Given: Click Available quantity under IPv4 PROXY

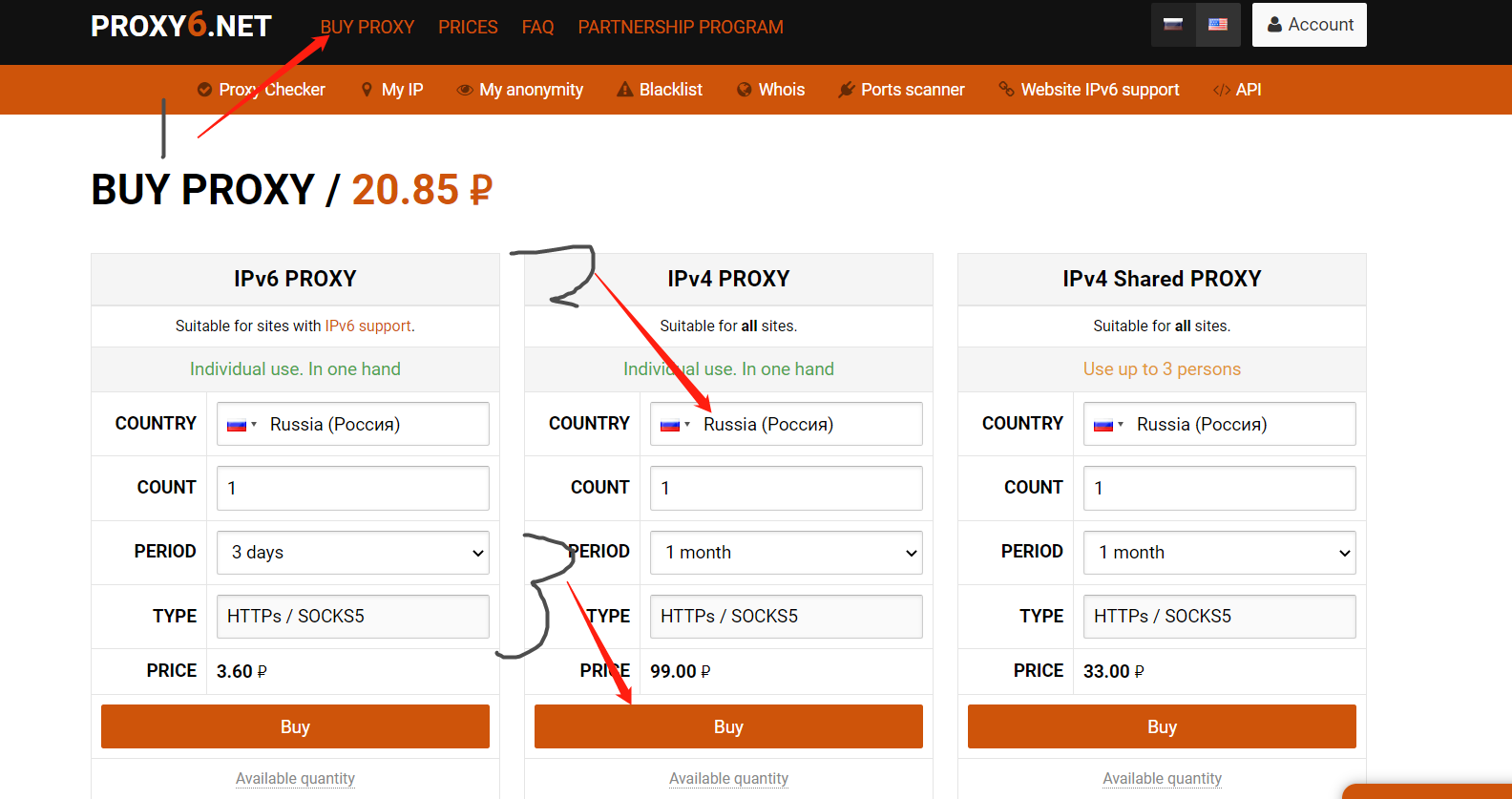Looking at the screenshot, I should click(x=728, y=779).
